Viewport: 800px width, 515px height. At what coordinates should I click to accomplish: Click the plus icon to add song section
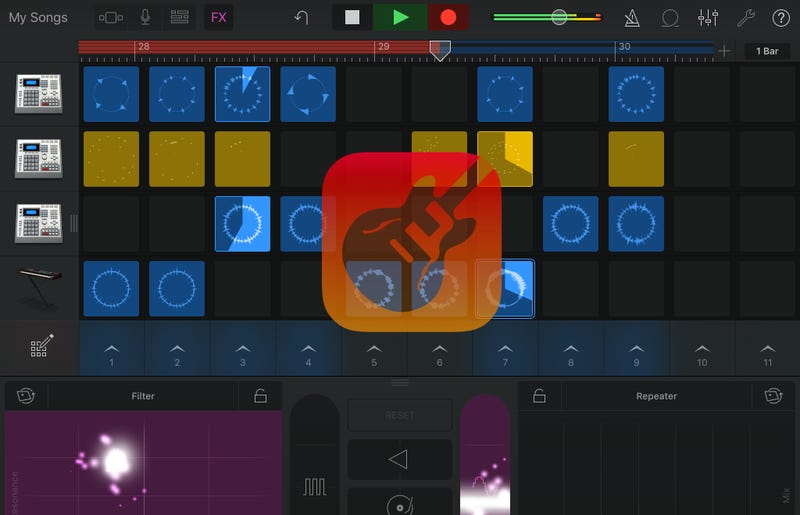click(724, 51)
